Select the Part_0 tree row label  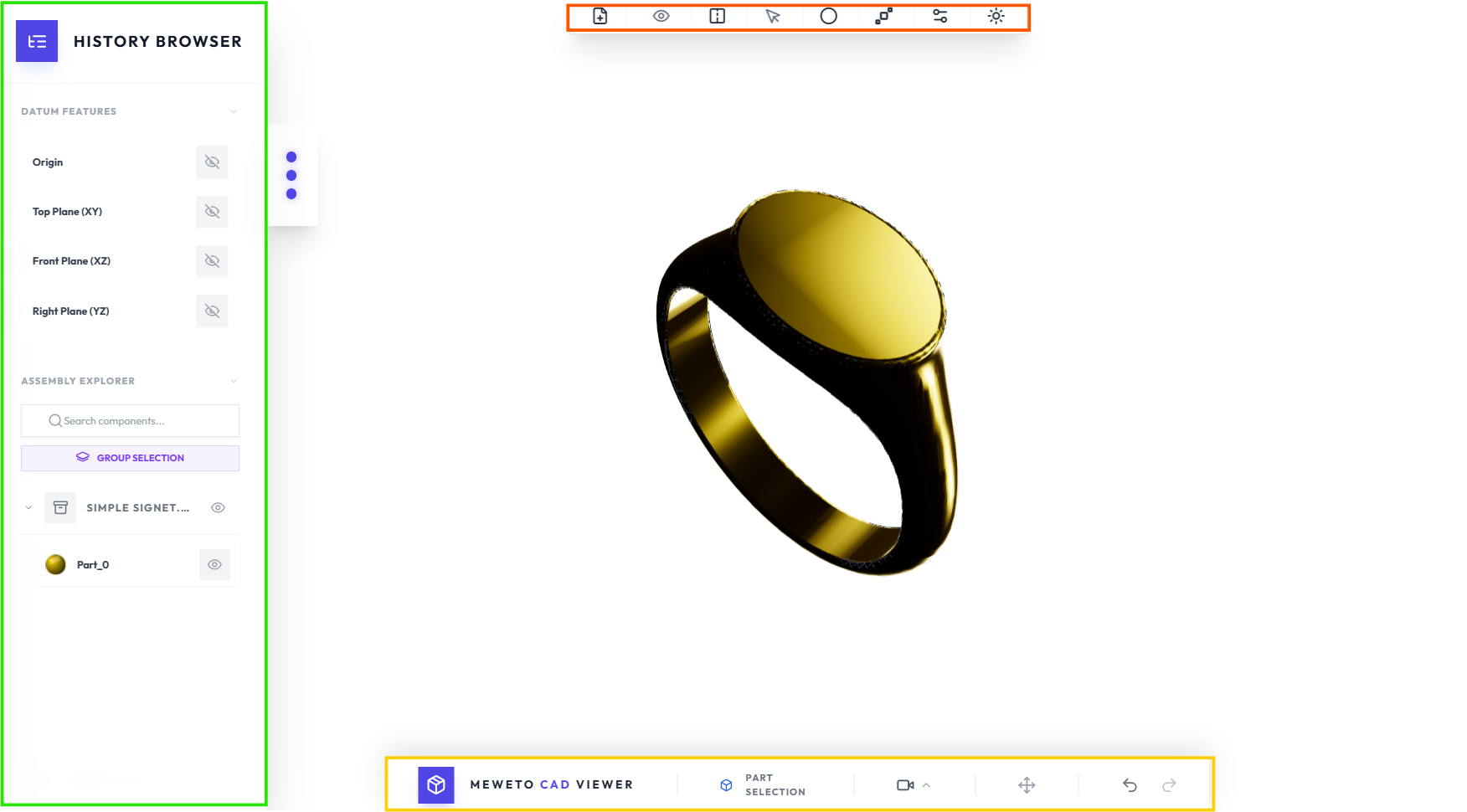(93, 565)
